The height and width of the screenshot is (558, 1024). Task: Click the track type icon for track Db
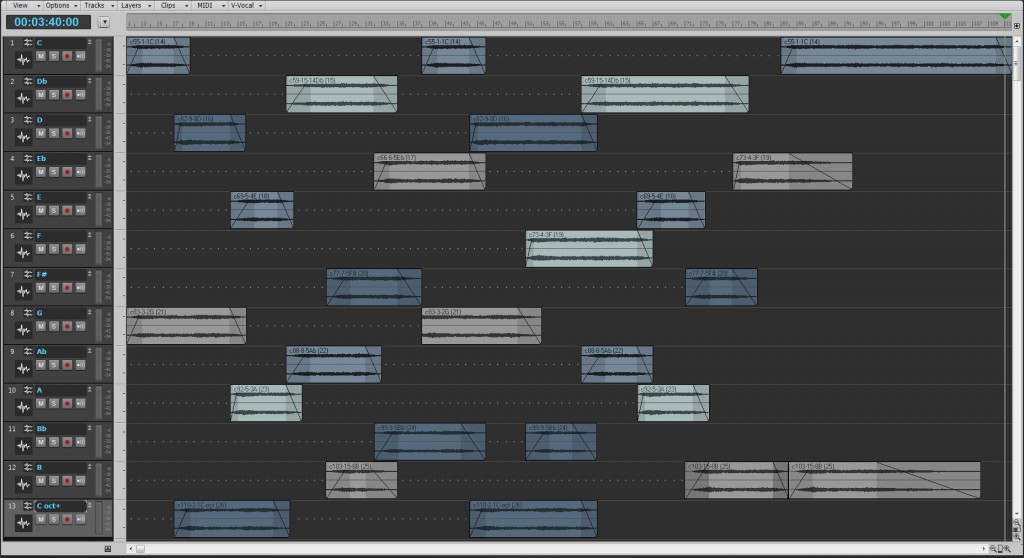[29, 81]
